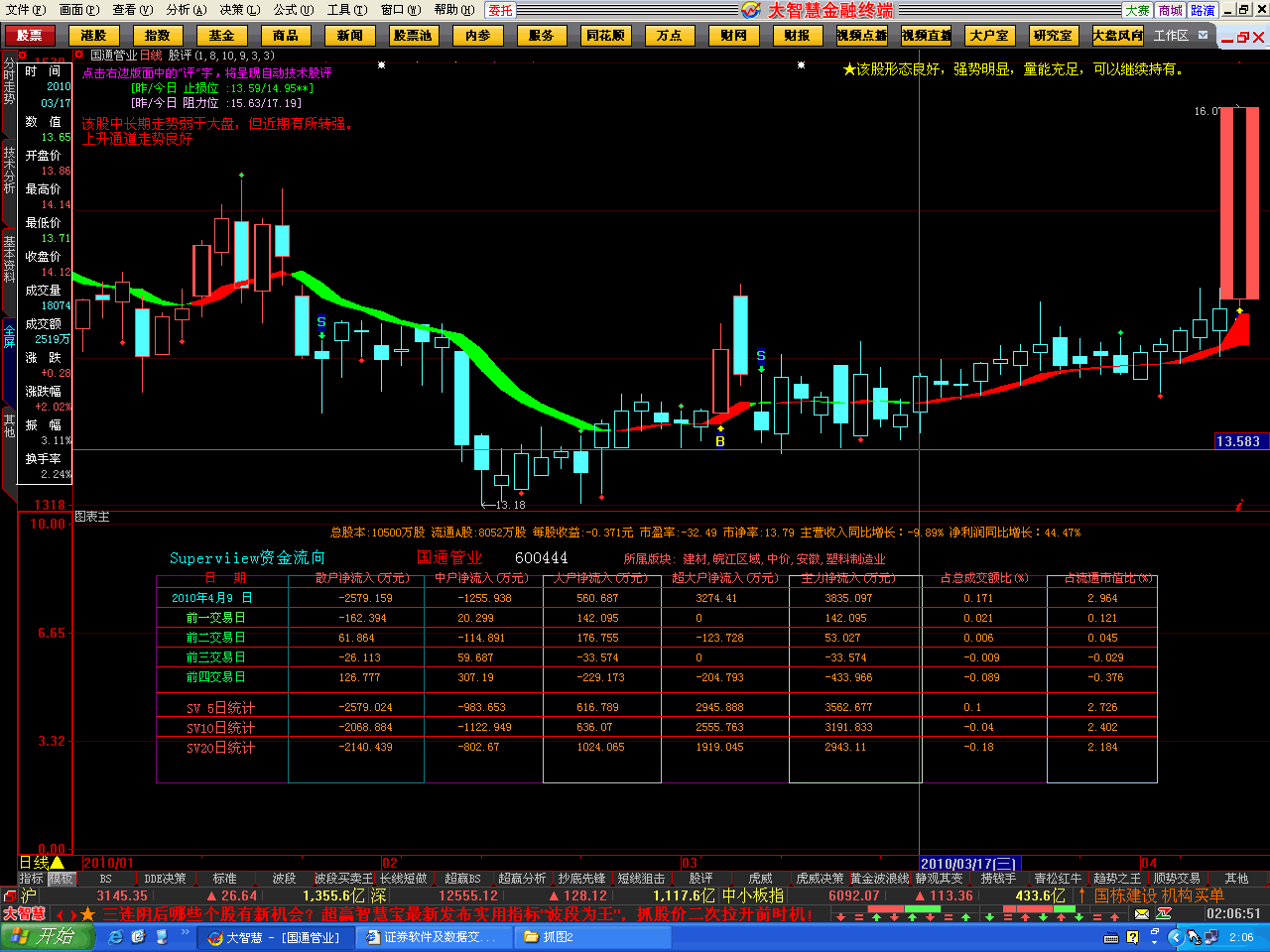Open the 查看 menu
Image resolution: width=1270 pixels, height=952 pixels.
133,10
